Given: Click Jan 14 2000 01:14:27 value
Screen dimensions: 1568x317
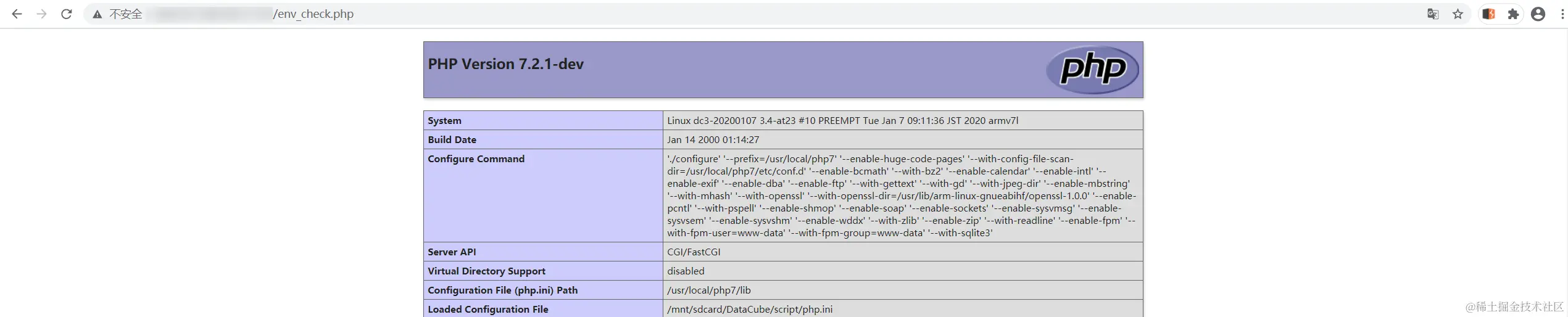Looking at the screenshot, I should [713, 140].
